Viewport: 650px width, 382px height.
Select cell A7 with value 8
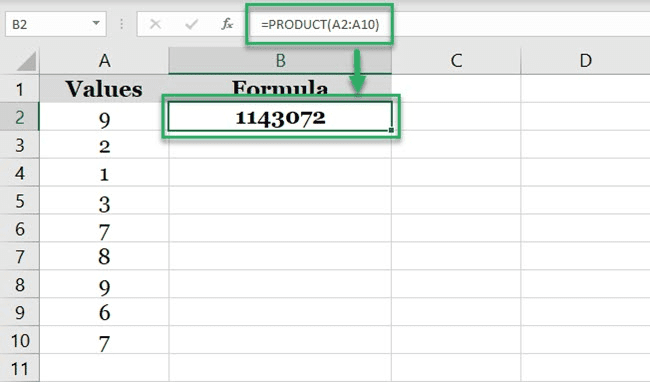click(x=104, y=256)
